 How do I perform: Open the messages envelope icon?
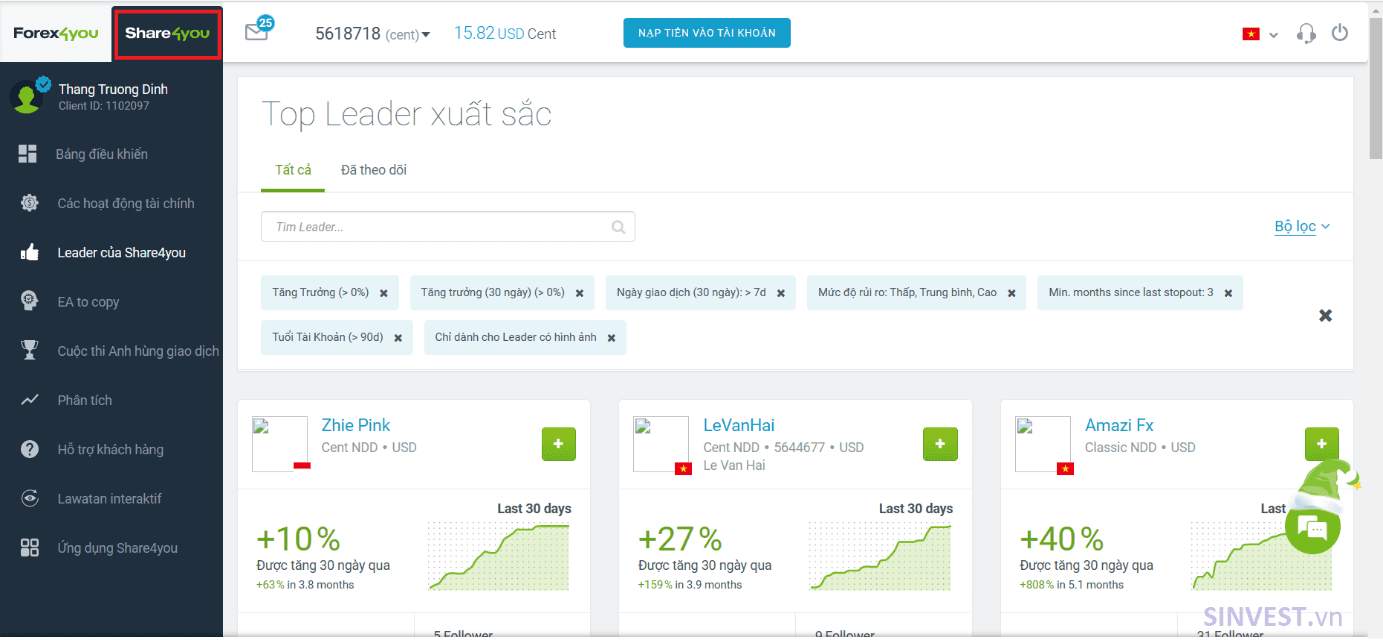point(256,32)
